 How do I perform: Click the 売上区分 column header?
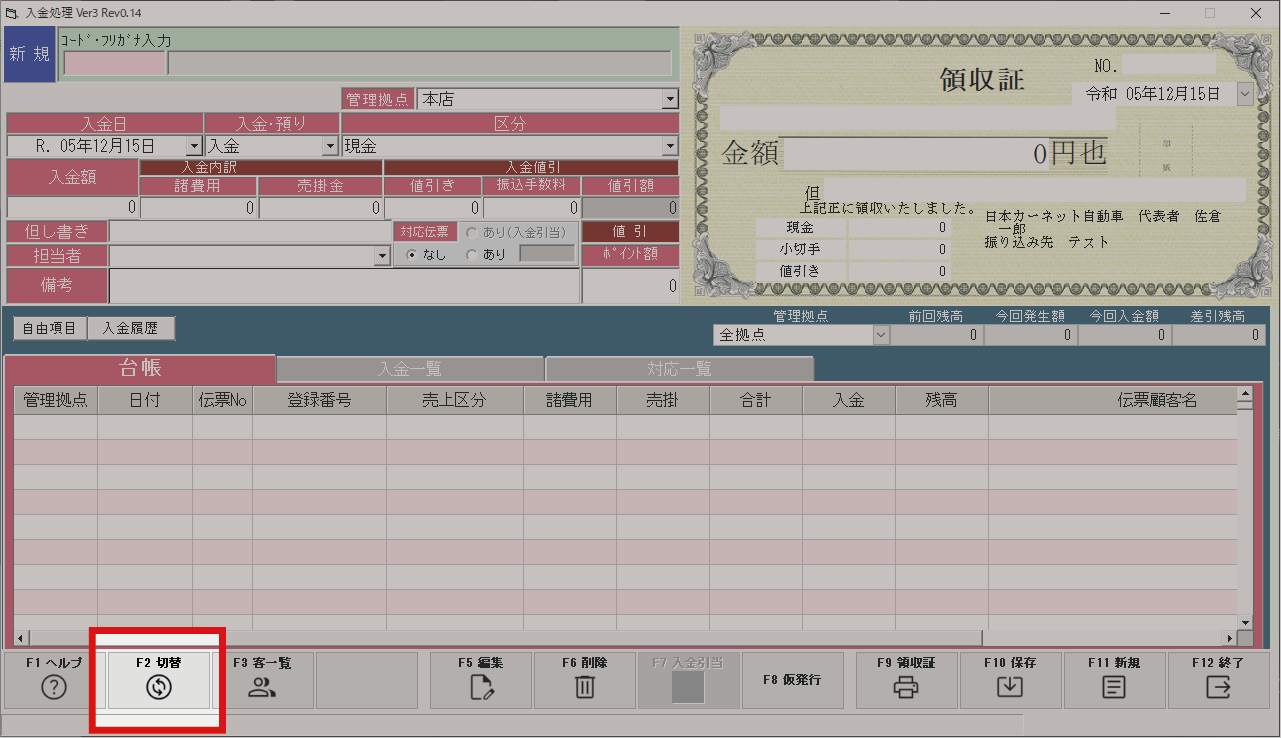click(454, 401)
